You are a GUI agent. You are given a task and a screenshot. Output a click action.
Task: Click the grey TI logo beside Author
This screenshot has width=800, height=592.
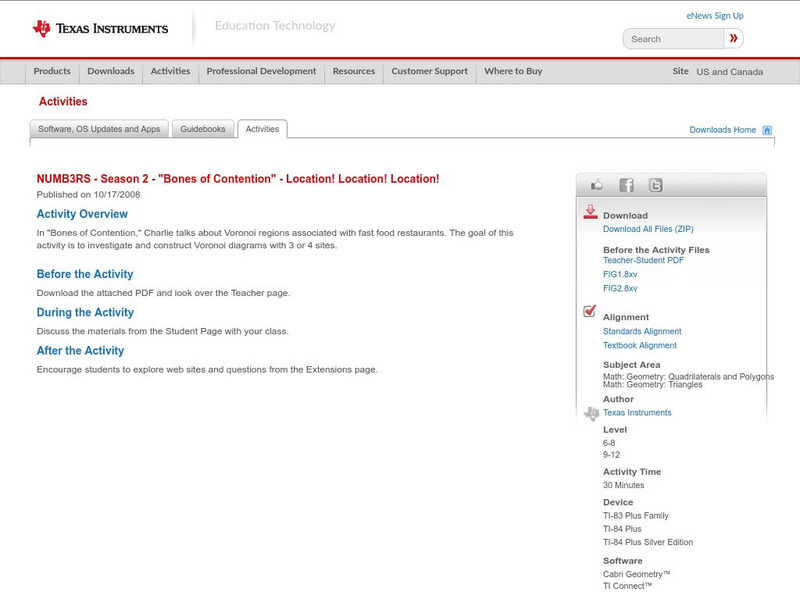pos(591,413)
